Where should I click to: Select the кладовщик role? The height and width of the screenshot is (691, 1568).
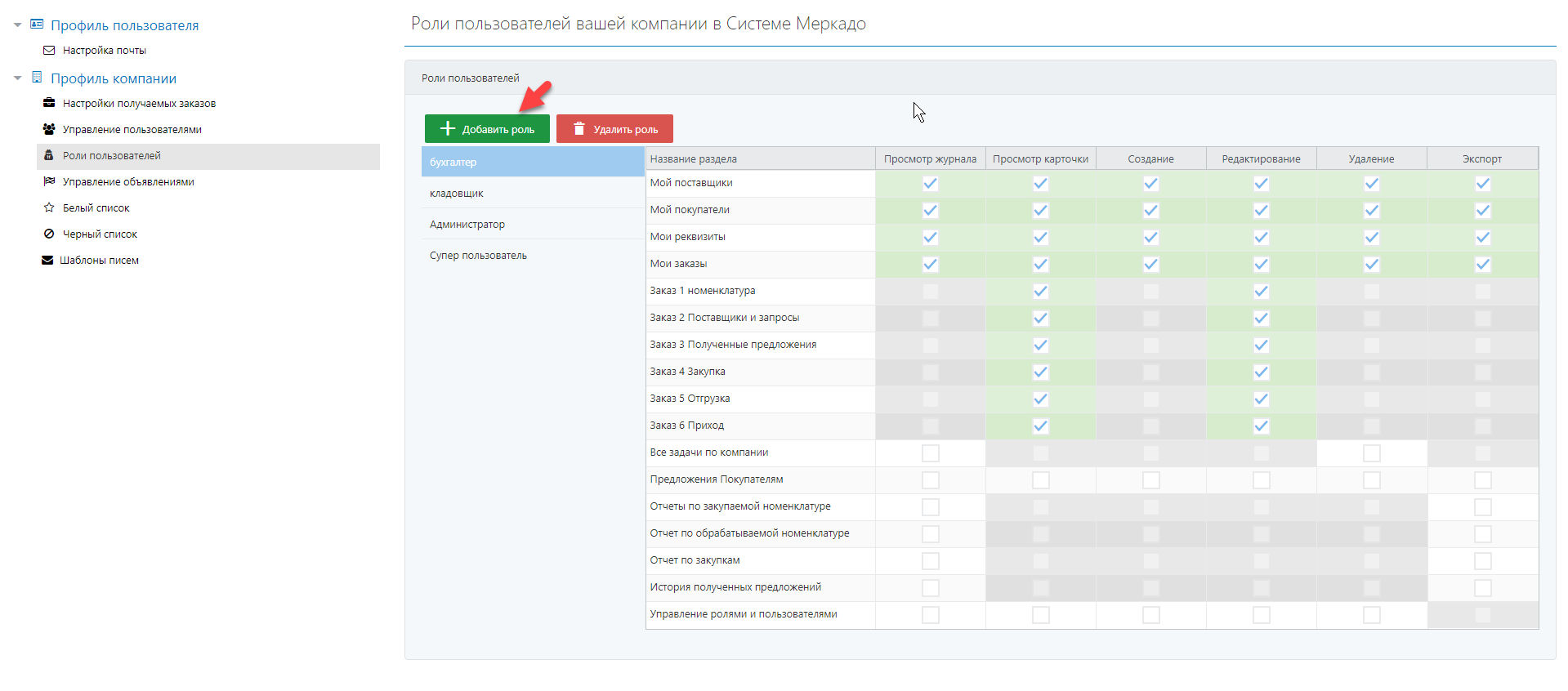point(457,194)
